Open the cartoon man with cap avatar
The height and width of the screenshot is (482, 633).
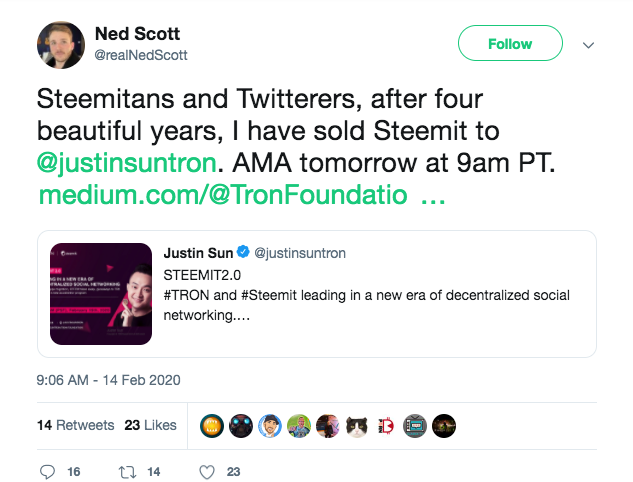pyautogui.click(x=270, y=426)
